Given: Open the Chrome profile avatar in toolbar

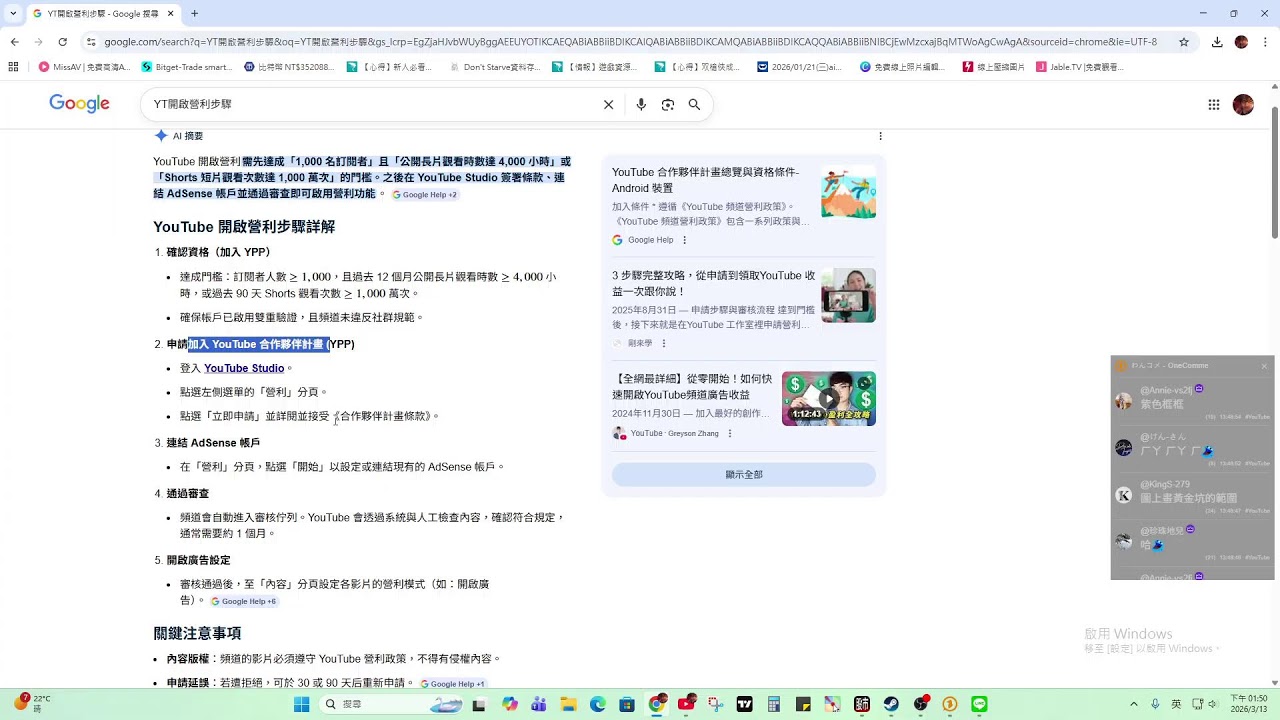Looking at the screenshot, I should [1241, 42].
